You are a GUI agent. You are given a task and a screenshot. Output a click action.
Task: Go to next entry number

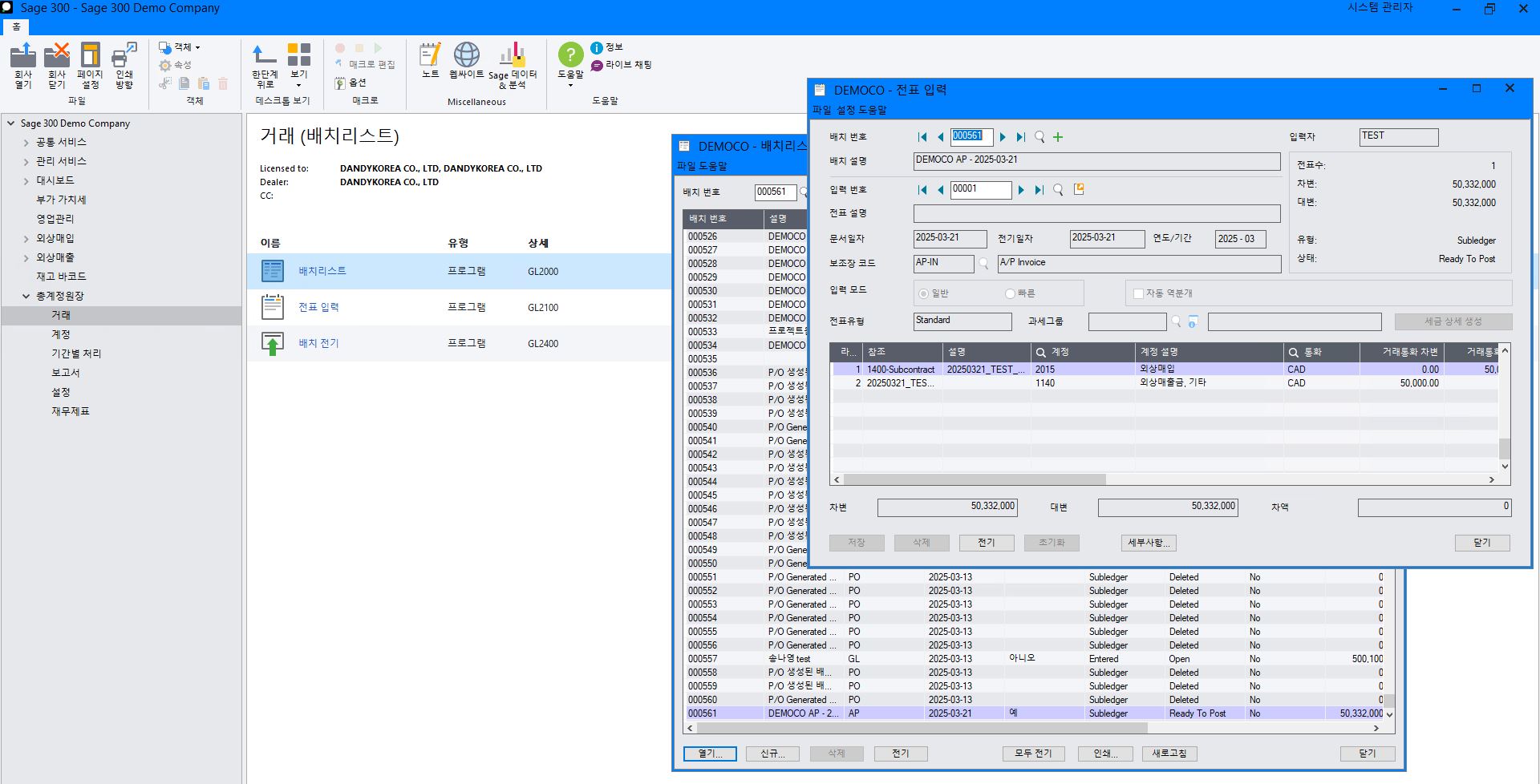pos(1021,190)
